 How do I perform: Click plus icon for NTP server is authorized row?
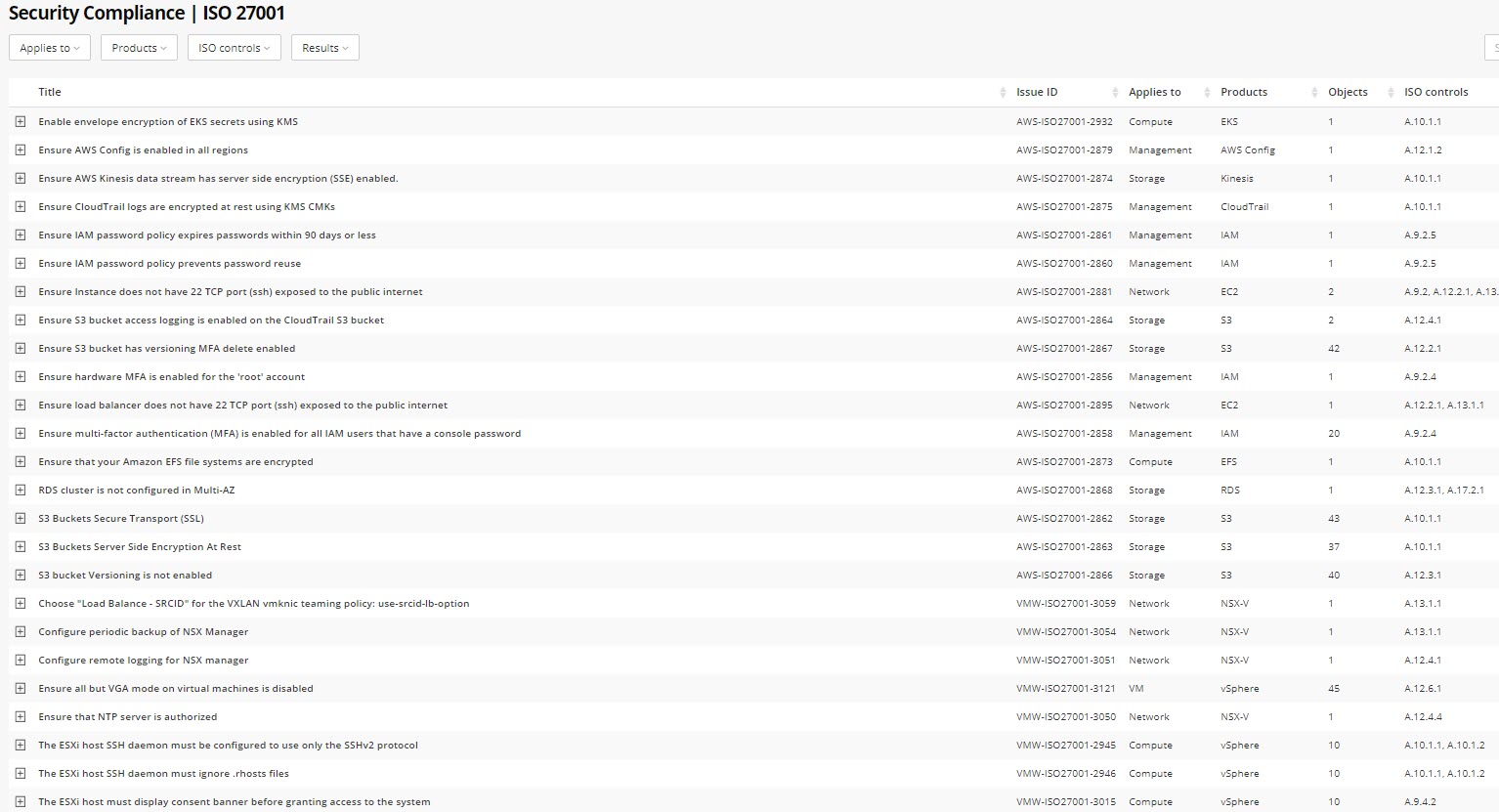20,717
